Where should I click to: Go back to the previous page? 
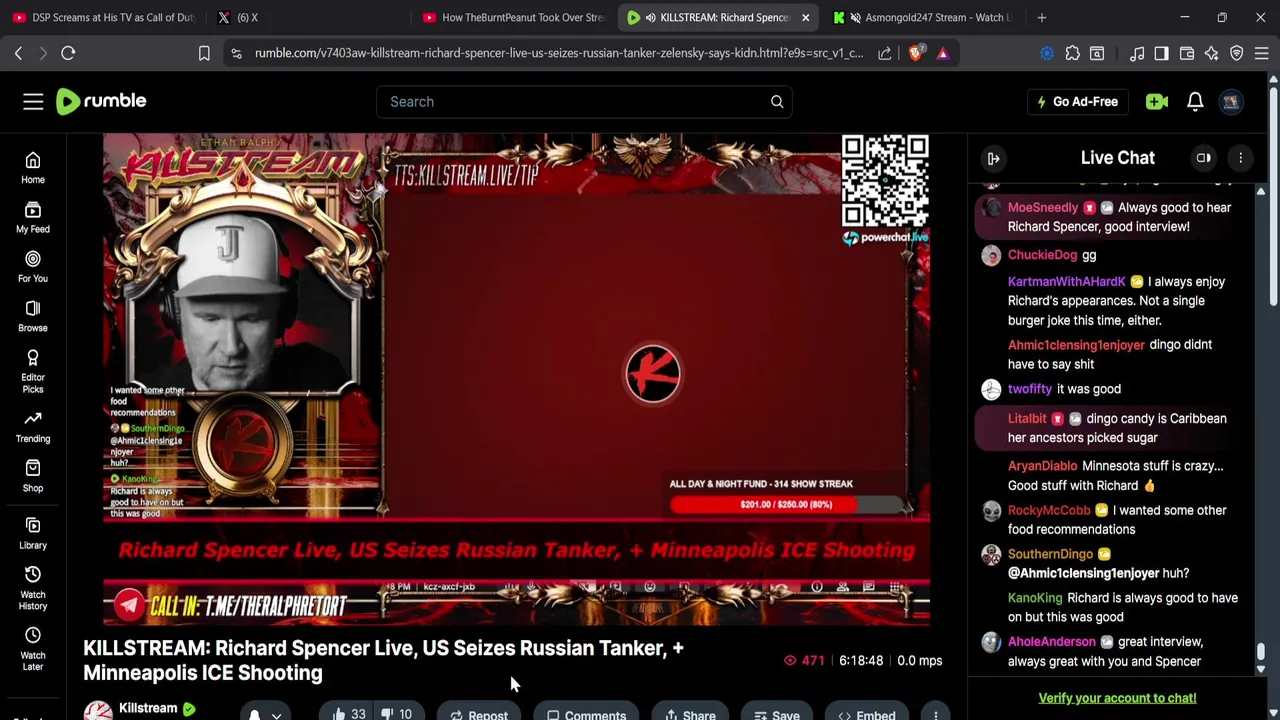(x=18, y=53)
